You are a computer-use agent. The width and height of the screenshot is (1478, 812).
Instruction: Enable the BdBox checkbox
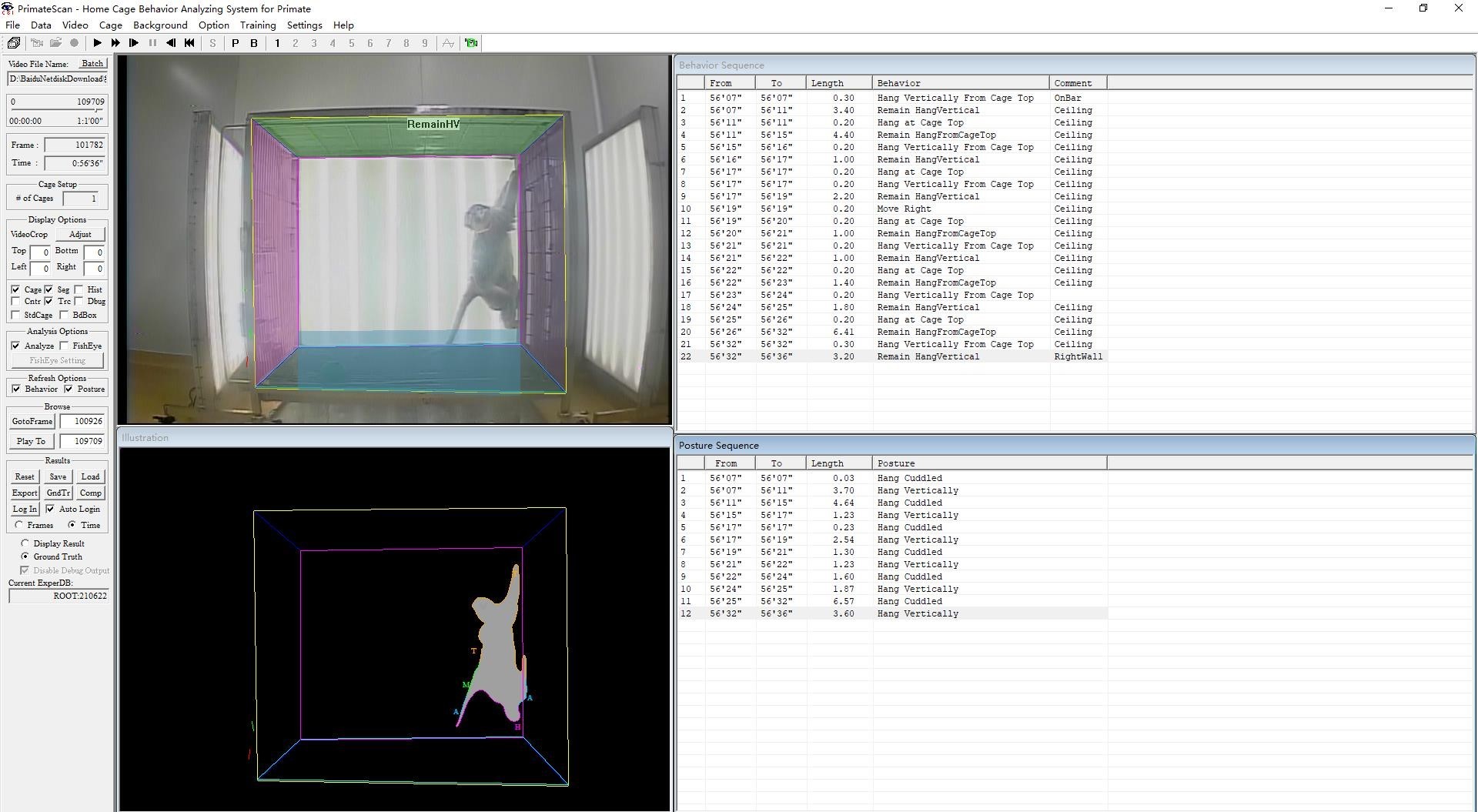click(65, 315)
